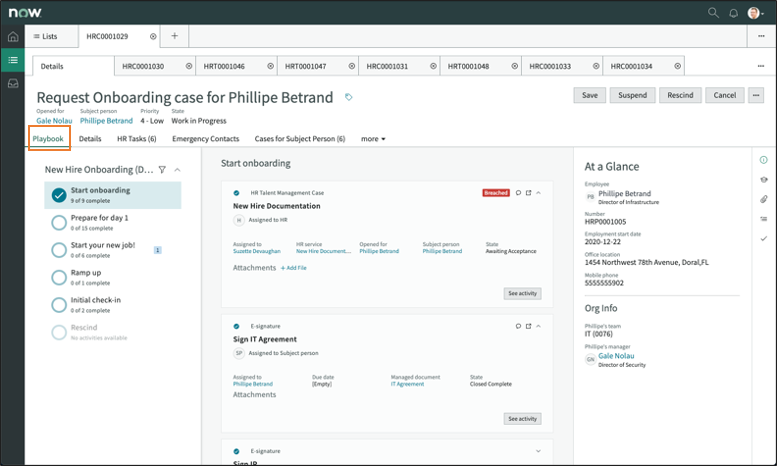Filter the New Hire Onboarding playbook
This screenshot has width=777, height=466.
pyautogui.click(x=162, y=170)
